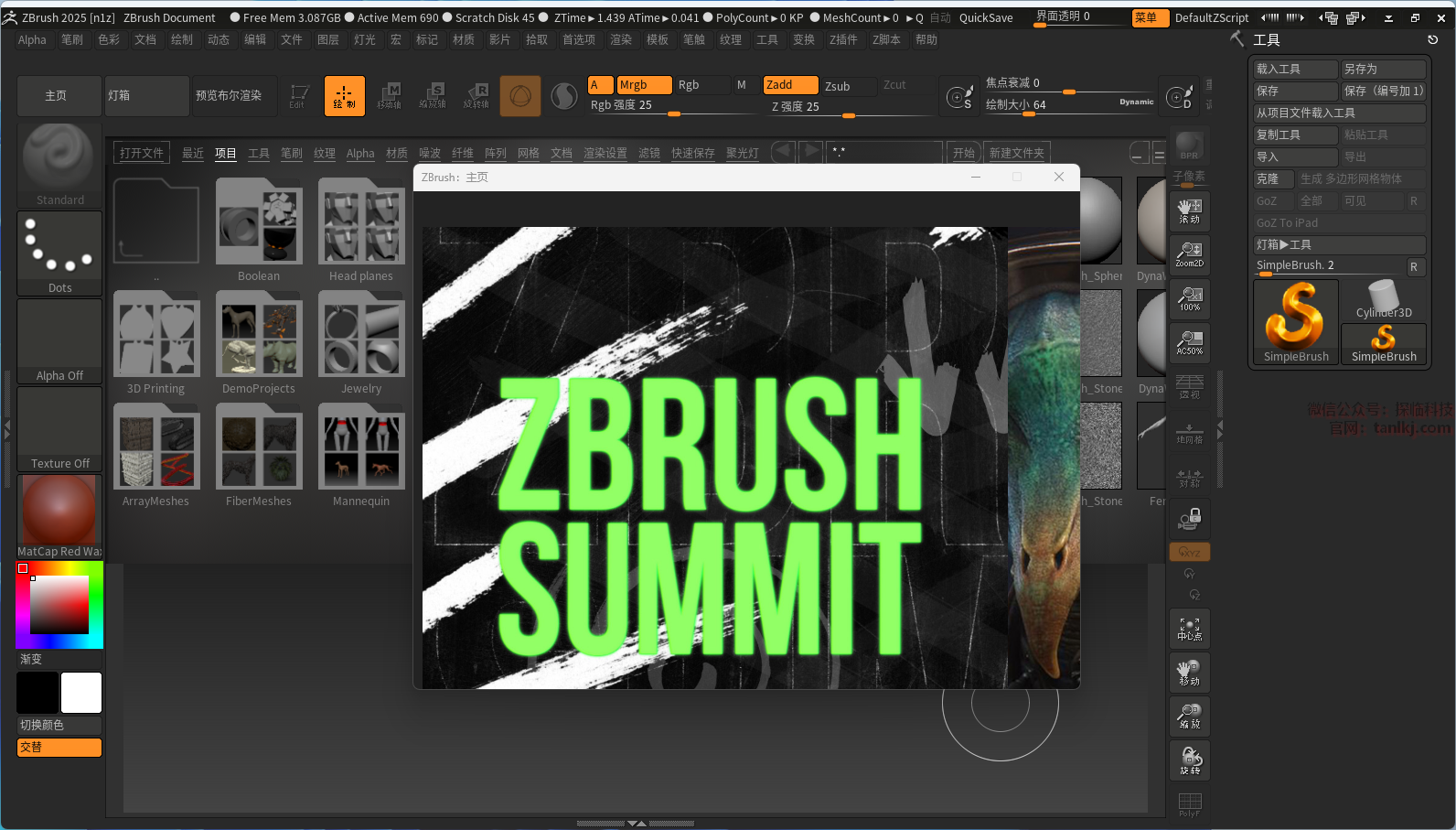Click the Zoom2D icon in right shelf

pos(1189,254)
